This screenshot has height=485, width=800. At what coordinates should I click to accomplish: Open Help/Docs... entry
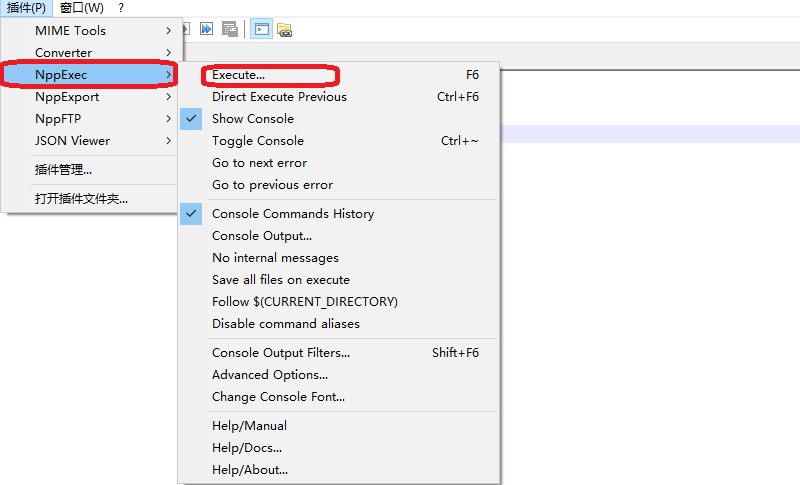tap(339, 448)
